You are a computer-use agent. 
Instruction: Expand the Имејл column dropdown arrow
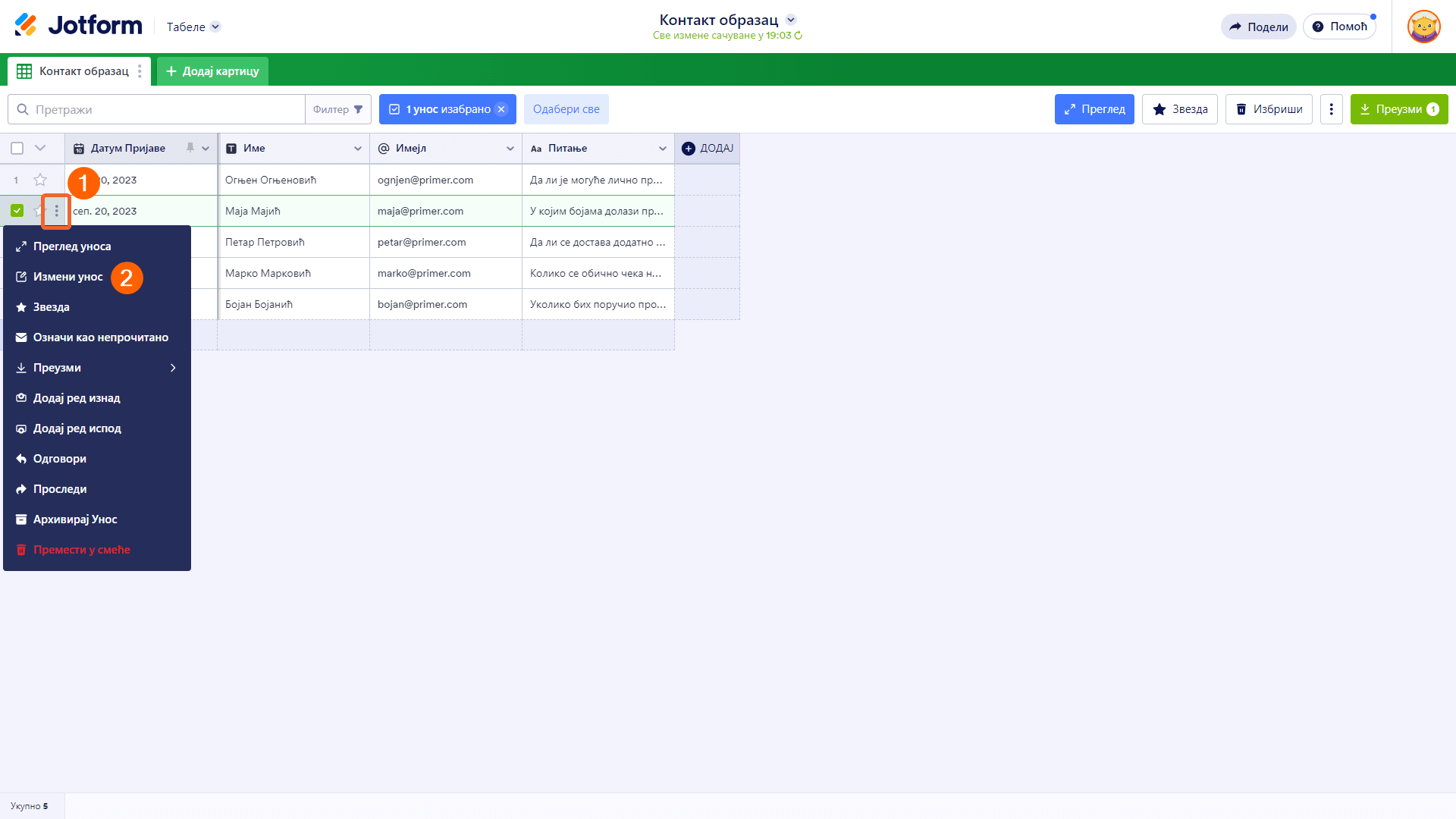click(510, 149)
